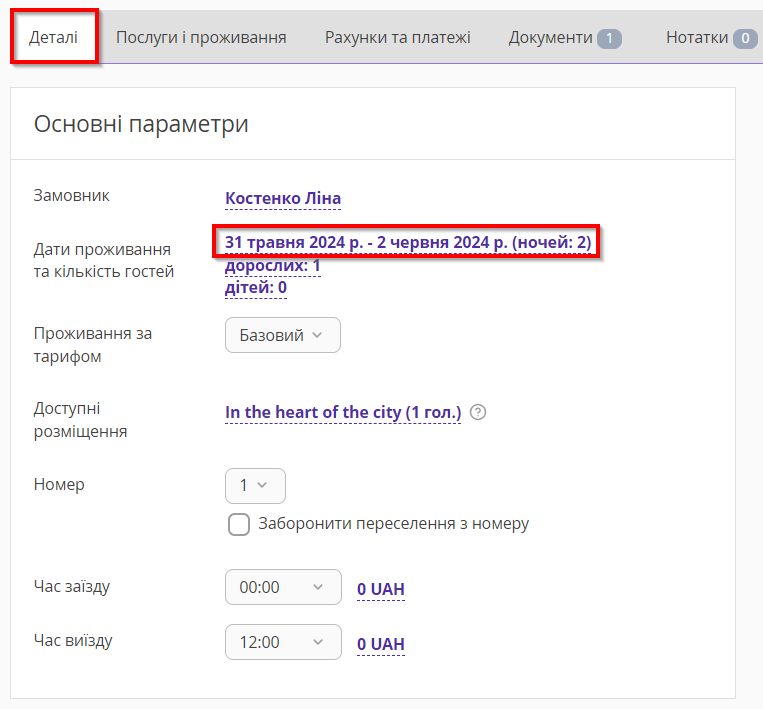Click the Час заїзду label
This screenshot has width=763, height=709.
pos(72,586)
